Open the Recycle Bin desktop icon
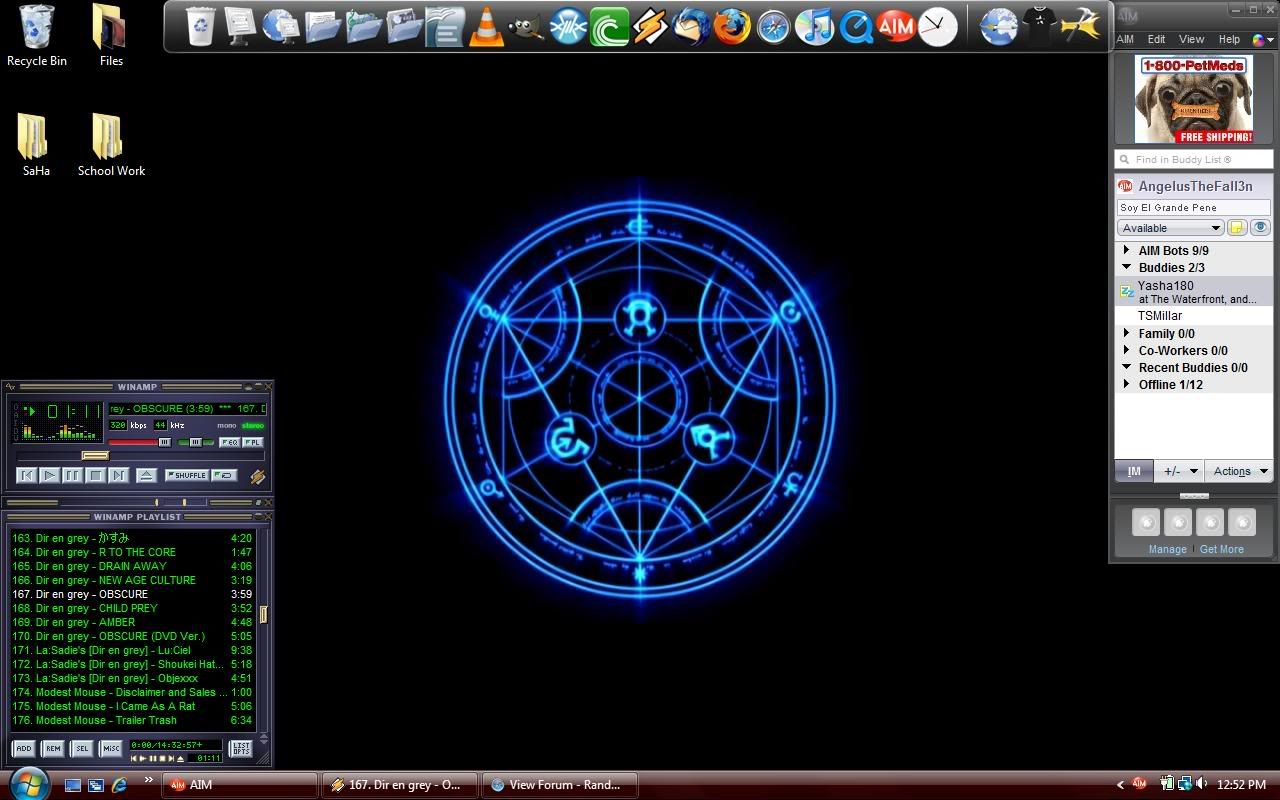This screenshot has width=1280, height=800. 37,35
